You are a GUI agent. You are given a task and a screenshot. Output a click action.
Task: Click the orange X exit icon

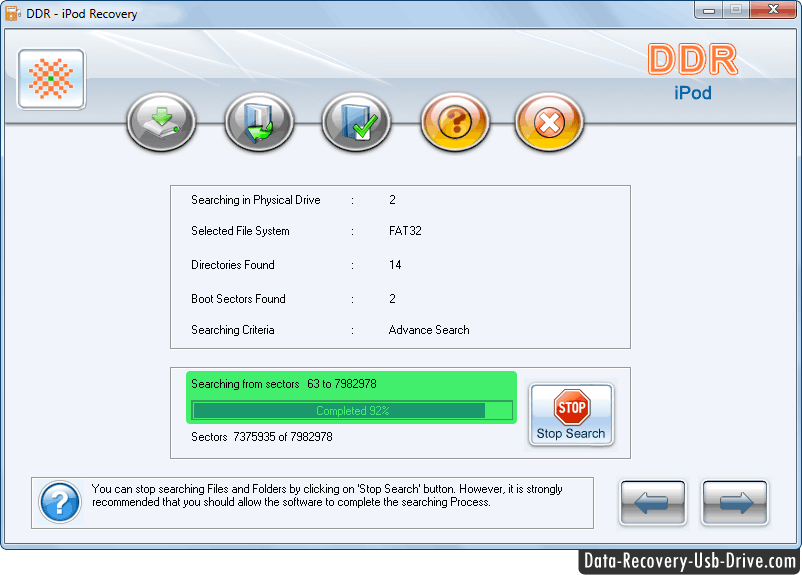click(x=549, y=122)
